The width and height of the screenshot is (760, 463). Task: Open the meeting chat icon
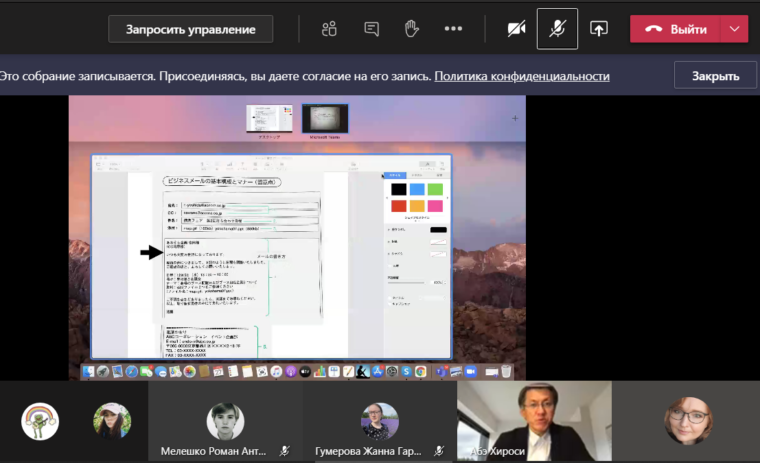click(372, 29)
